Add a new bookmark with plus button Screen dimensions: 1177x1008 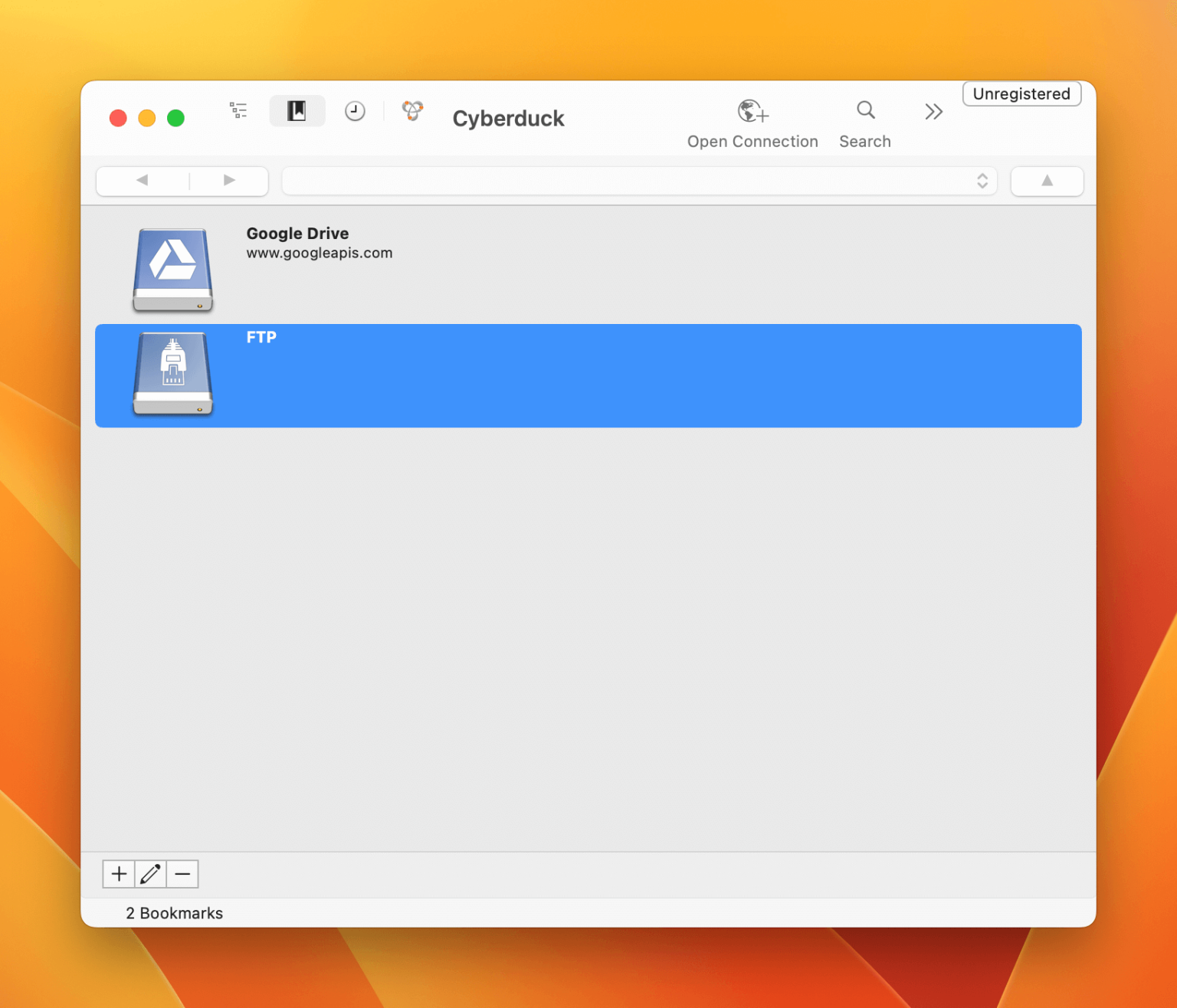pyautogui.click(x=119, y=874)
